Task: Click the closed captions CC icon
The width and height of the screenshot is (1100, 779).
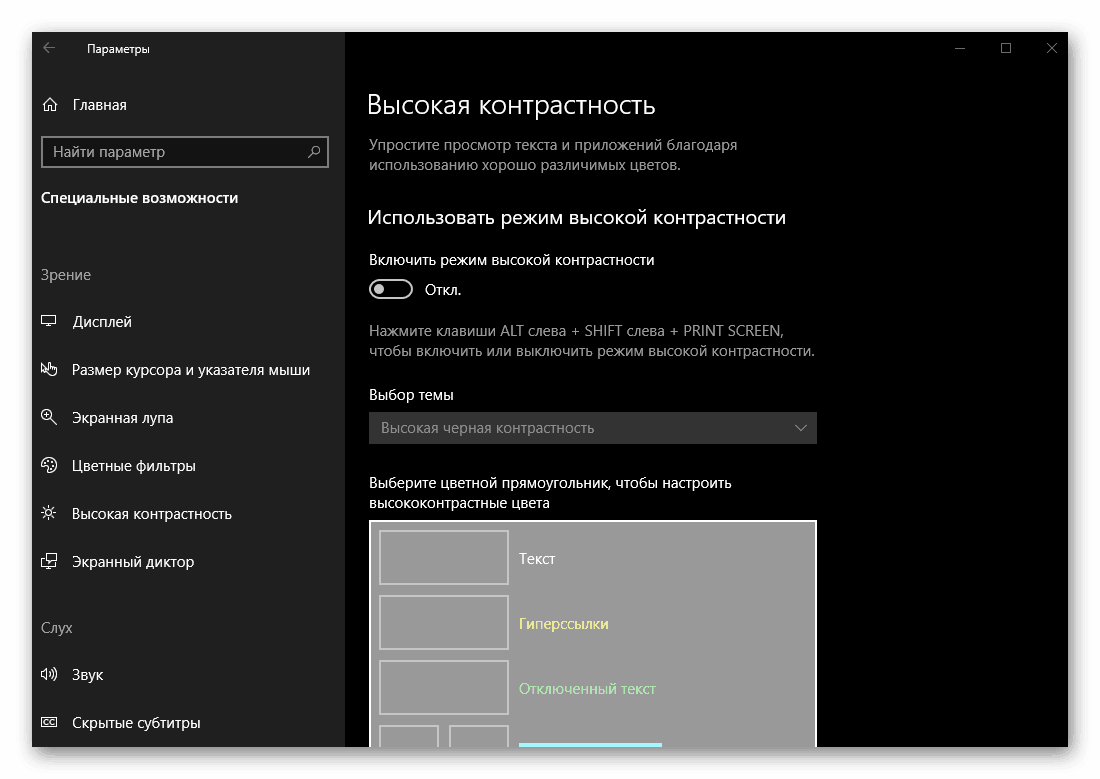Action: 48,722
